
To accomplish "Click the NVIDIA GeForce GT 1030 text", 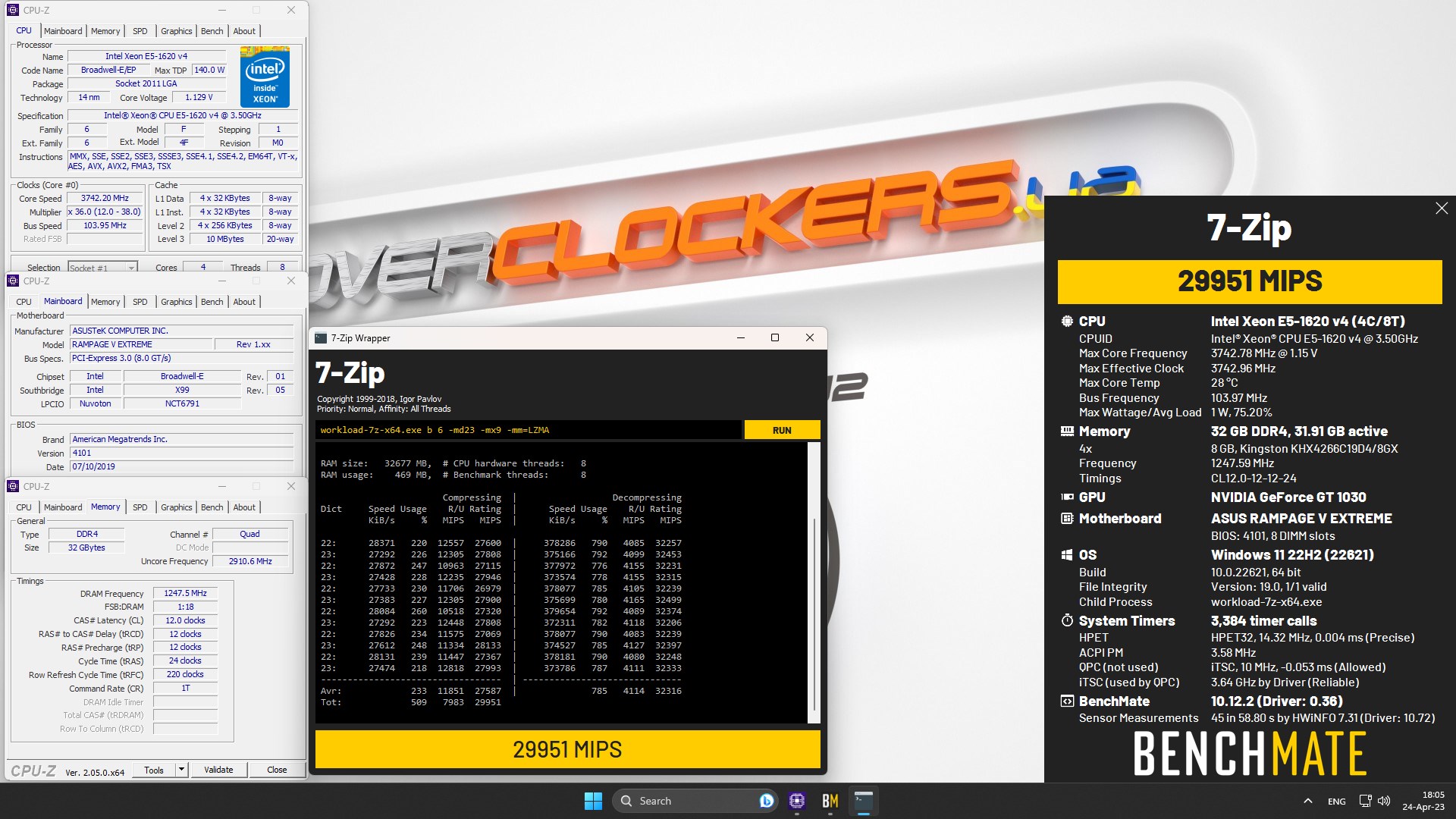I will point(1288,497).
